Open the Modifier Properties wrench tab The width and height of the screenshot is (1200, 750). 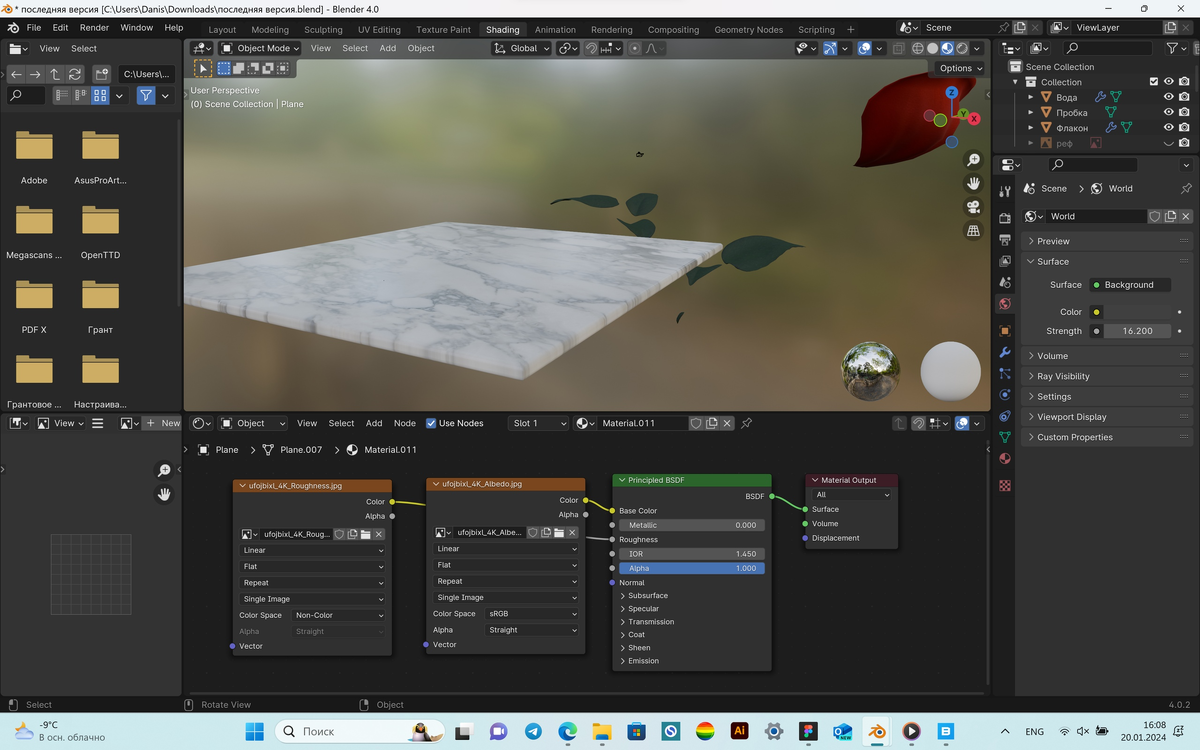(x=1005, y=353)
